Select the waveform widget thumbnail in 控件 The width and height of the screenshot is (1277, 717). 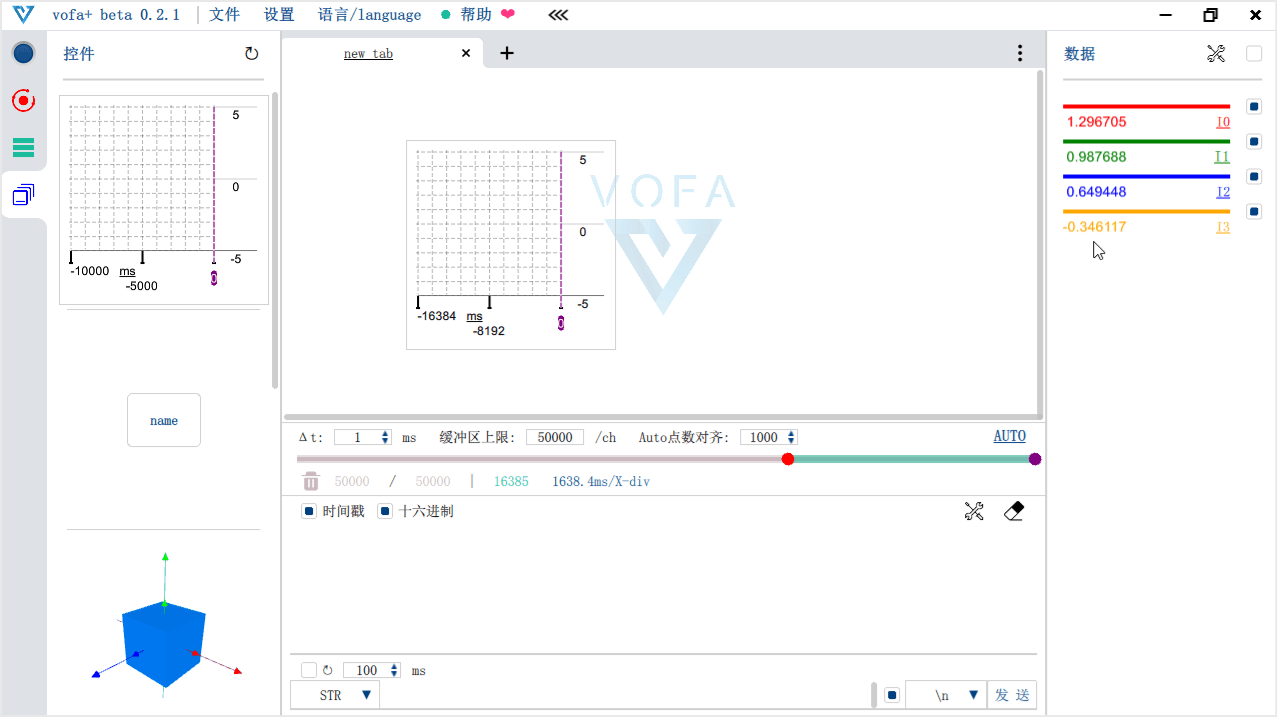click(164, 200)
